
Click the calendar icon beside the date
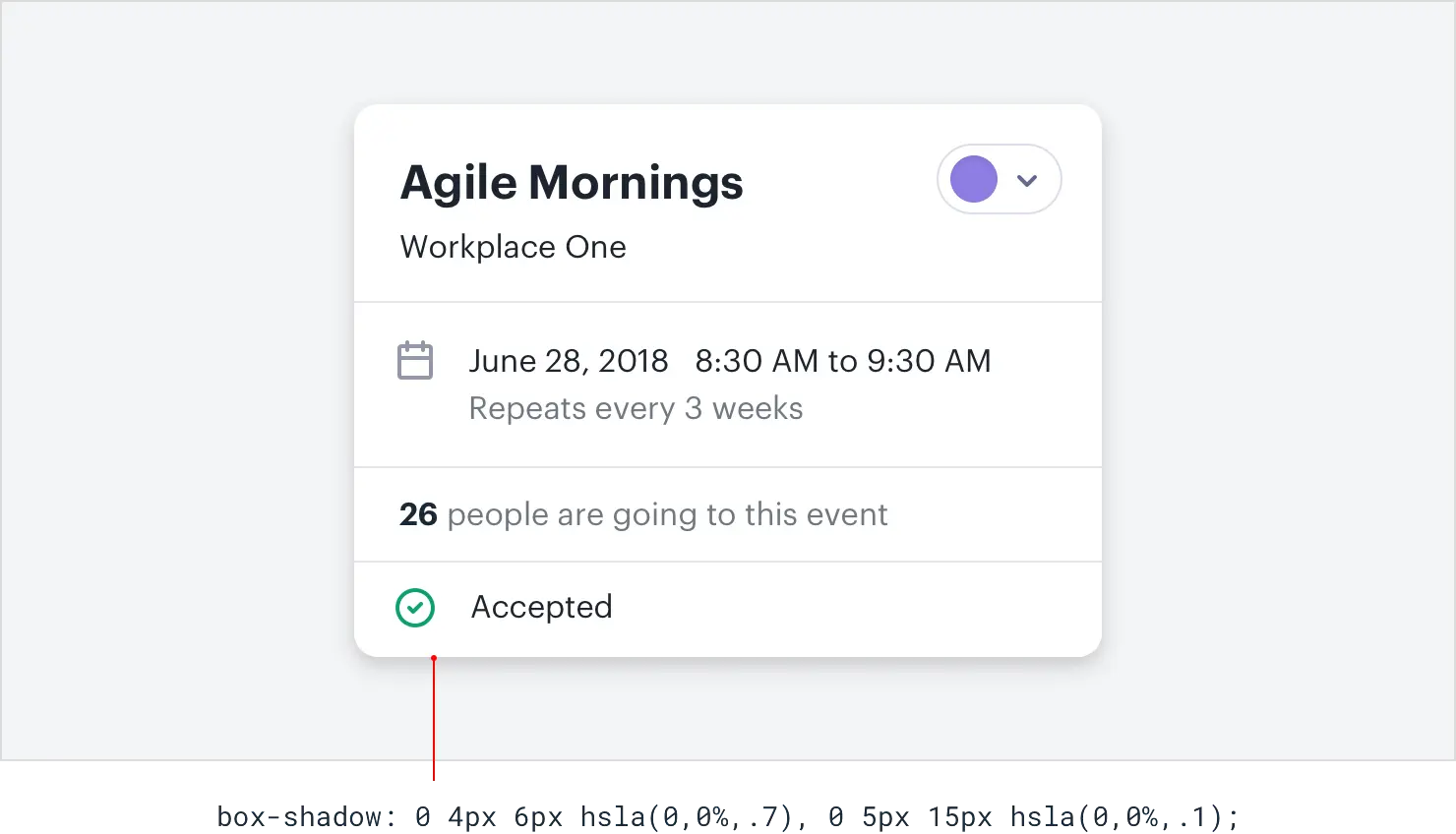coord(414,361)
